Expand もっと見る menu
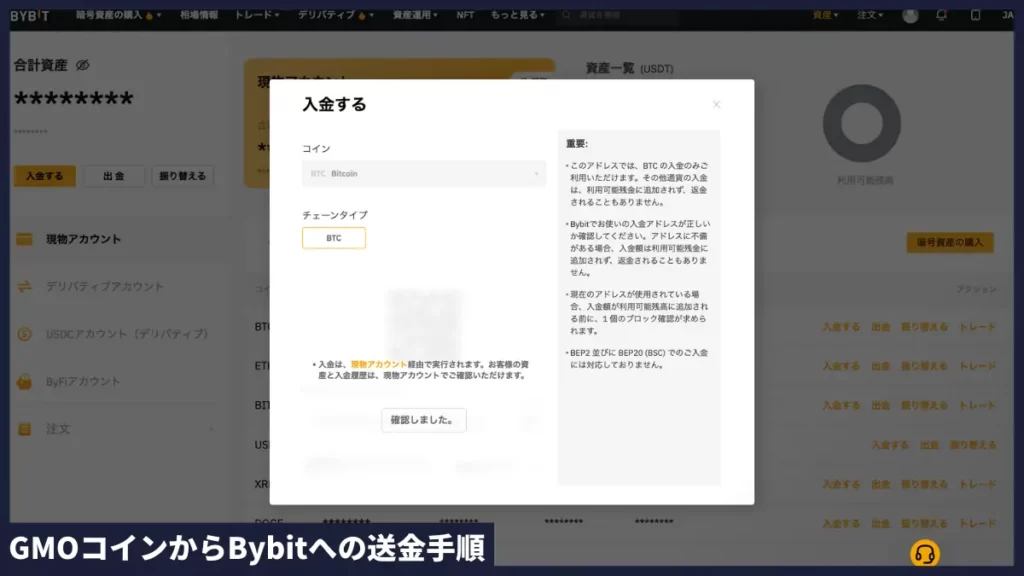Screen dimensions: 1024x576 517,15
